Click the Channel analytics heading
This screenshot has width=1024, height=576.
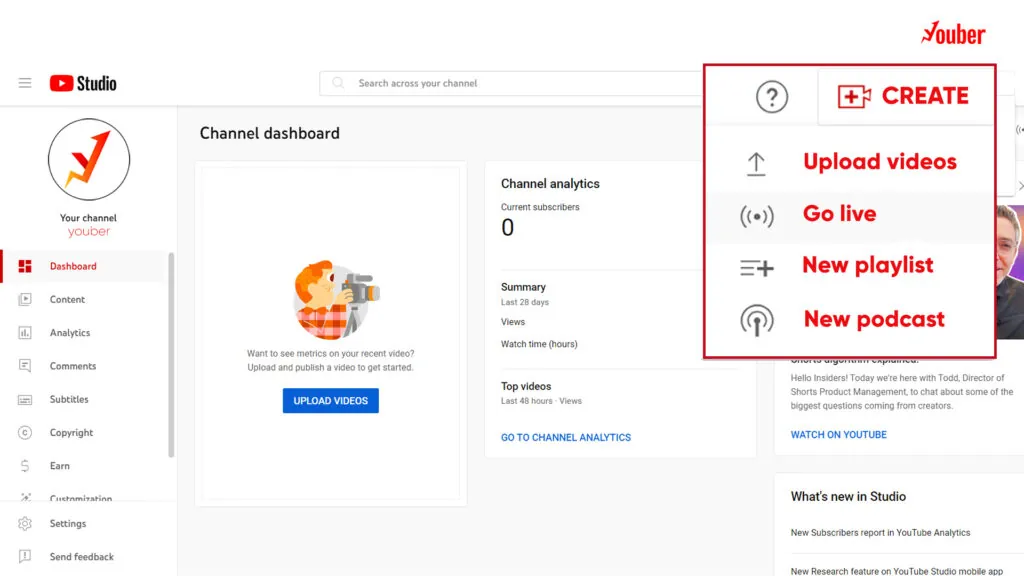click(x=550, y=184)
